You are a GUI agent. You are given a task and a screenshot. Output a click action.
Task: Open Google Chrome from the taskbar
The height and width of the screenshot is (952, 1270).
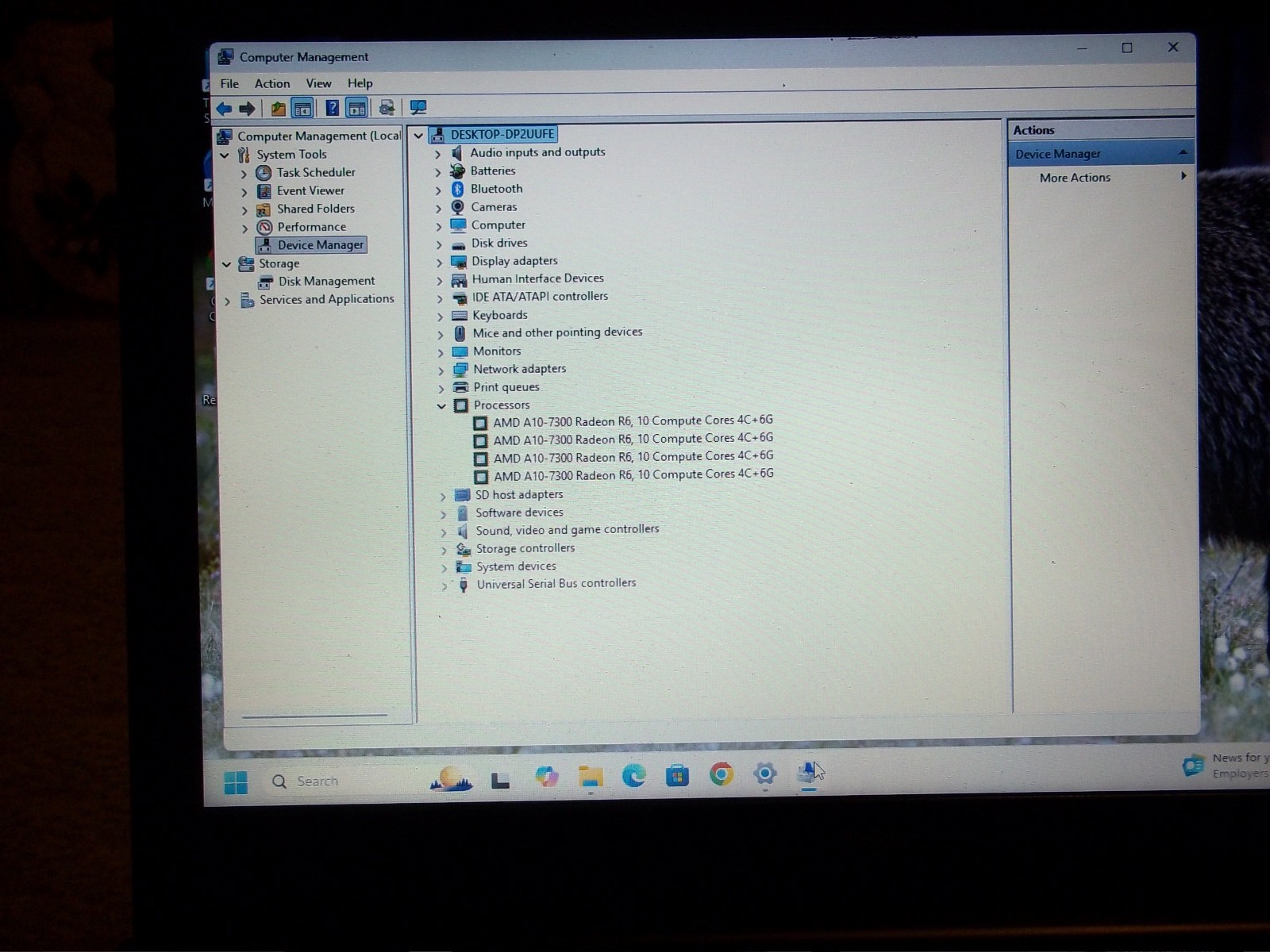point(722,773)
